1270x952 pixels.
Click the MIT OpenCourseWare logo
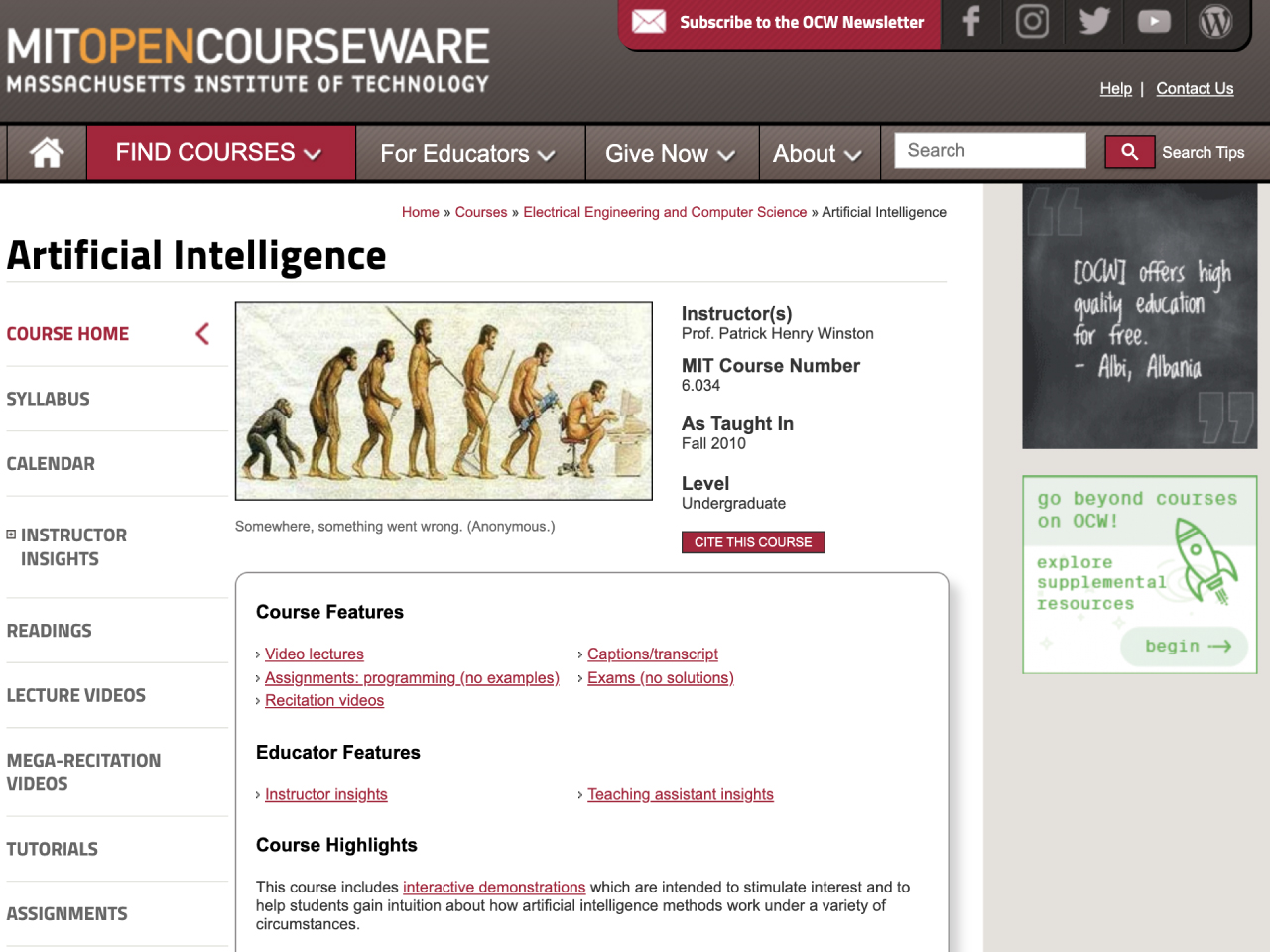click(x=248, y=59)
